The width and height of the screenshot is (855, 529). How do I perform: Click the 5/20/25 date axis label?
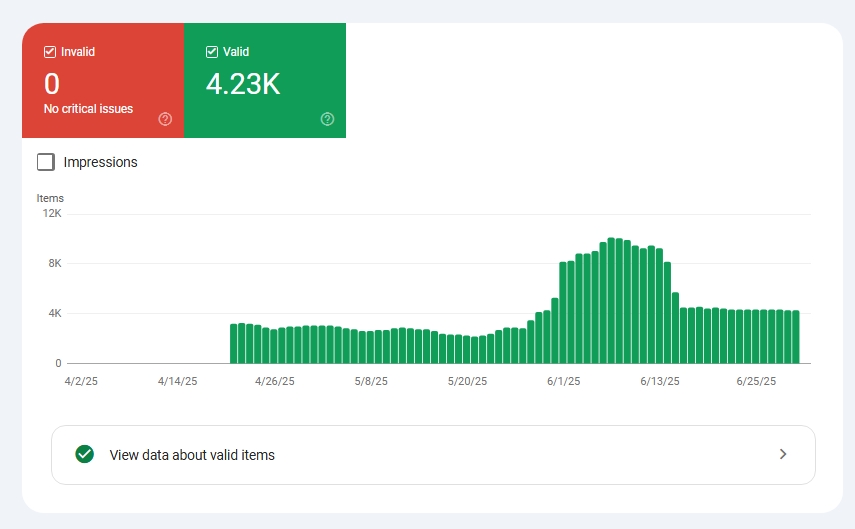click(467, 381)
